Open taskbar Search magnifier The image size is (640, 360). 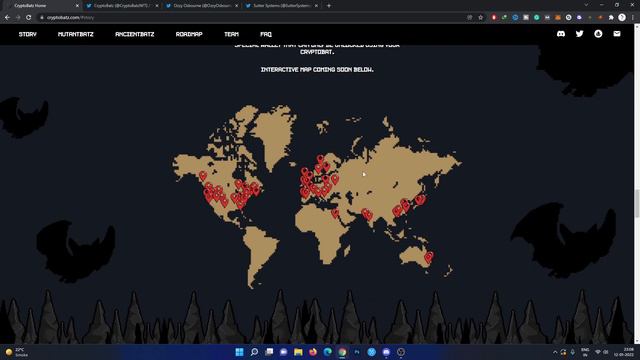pyautogui.click(x=254, y=352)
